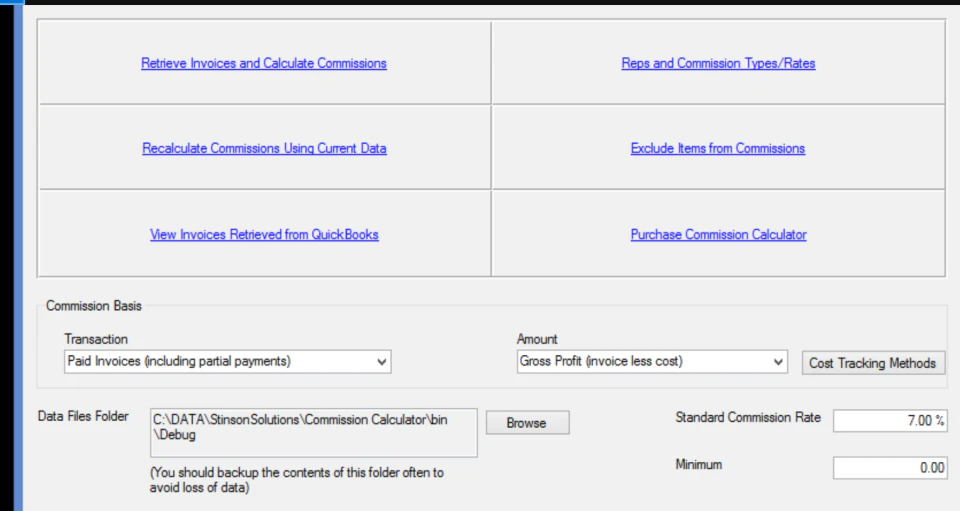Click the Commission Basis group label

pyautogui.click(x=94, y=306)
